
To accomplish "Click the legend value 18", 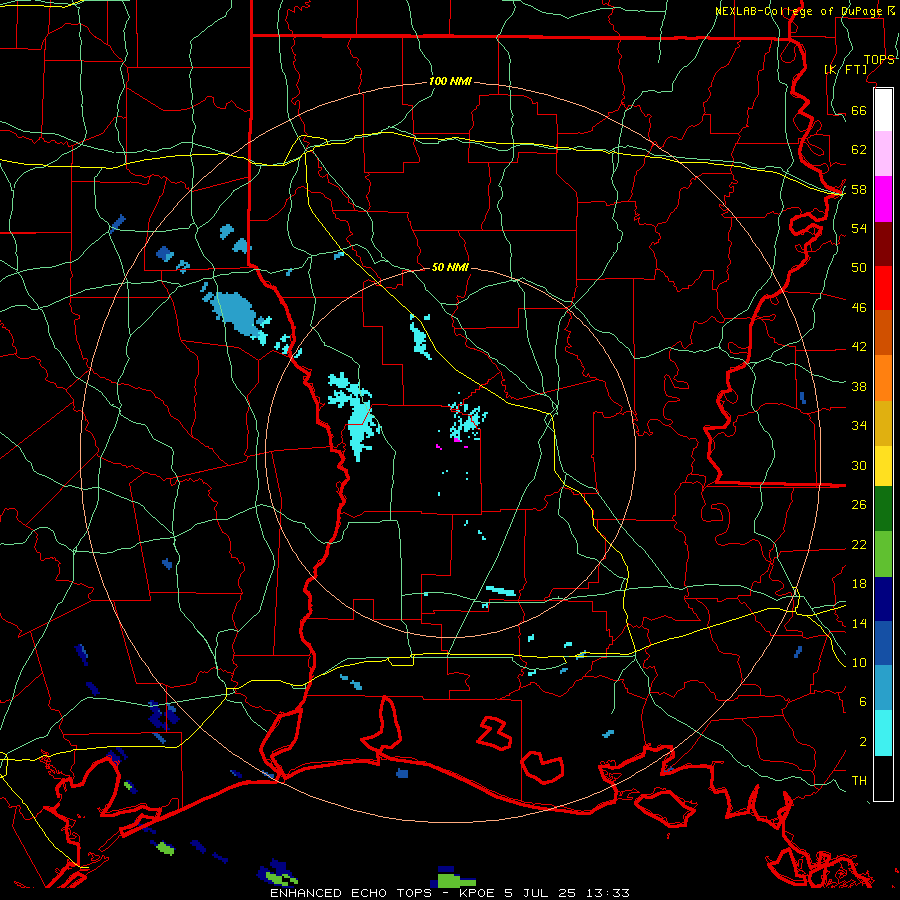I will pos(859,584).
